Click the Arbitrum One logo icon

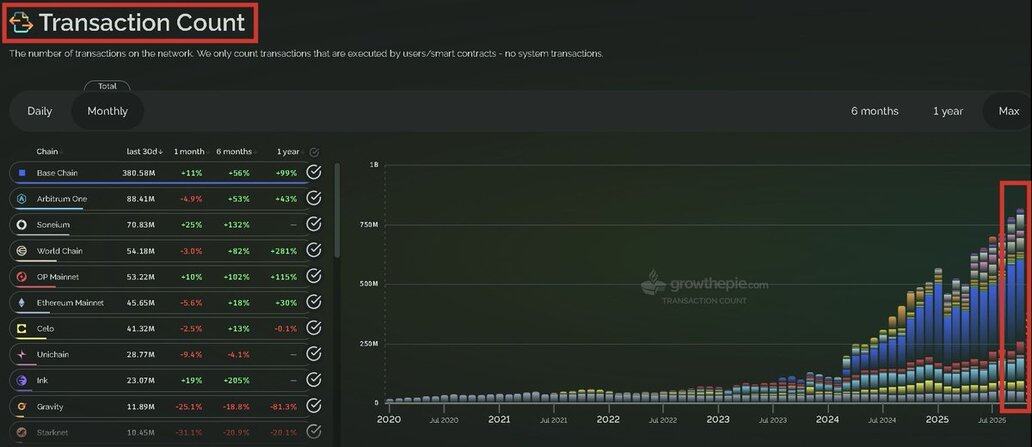[22, 199]
